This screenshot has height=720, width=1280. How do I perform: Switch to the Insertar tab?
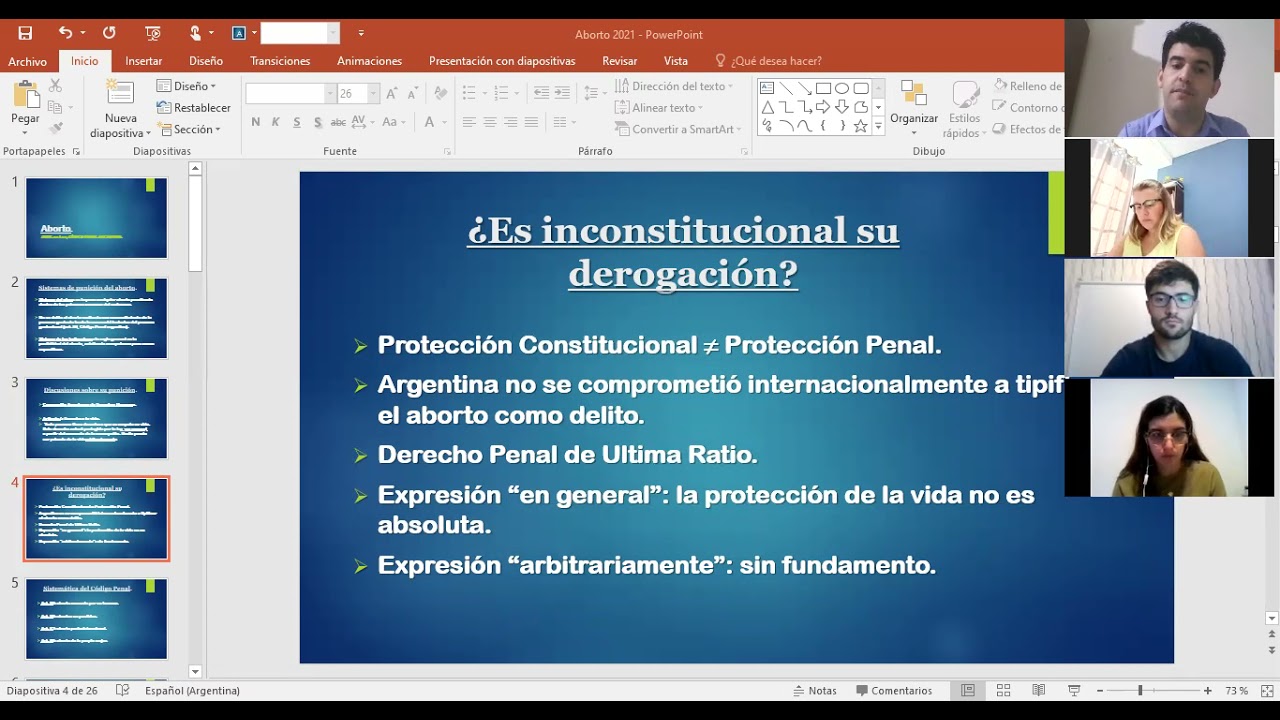point(143,61)
